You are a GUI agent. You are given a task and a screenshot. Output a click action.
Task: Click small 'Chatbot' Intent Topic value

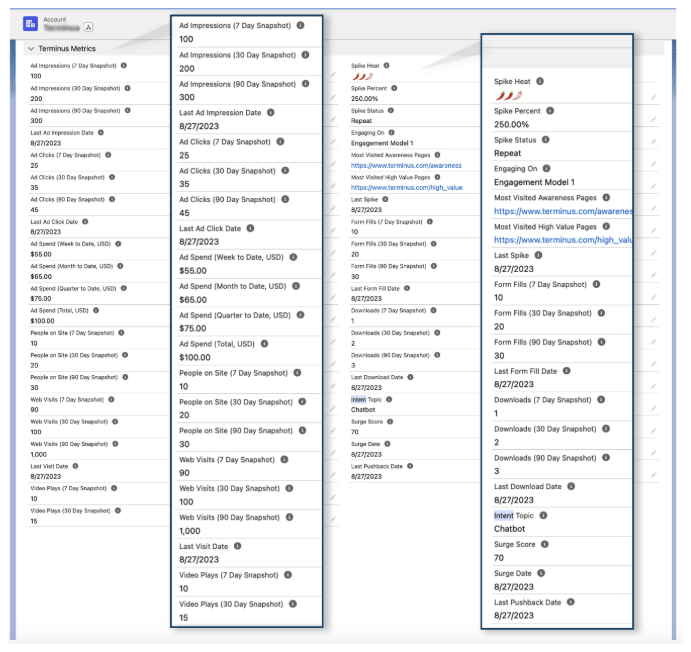pos(363,410)
